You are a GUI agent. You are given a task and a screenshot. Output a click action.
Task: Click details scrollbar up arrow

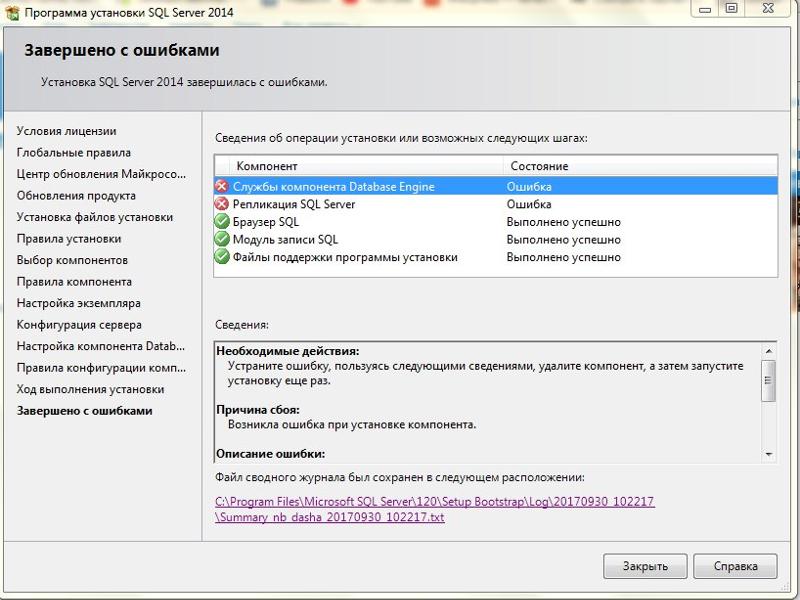click(769, 351)
